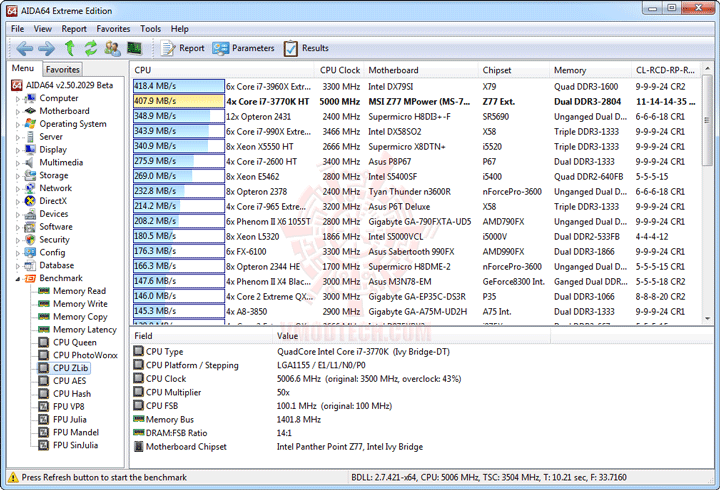Open the Report menu
Viewport: 720px width, 490px height.
pos(74,28)
